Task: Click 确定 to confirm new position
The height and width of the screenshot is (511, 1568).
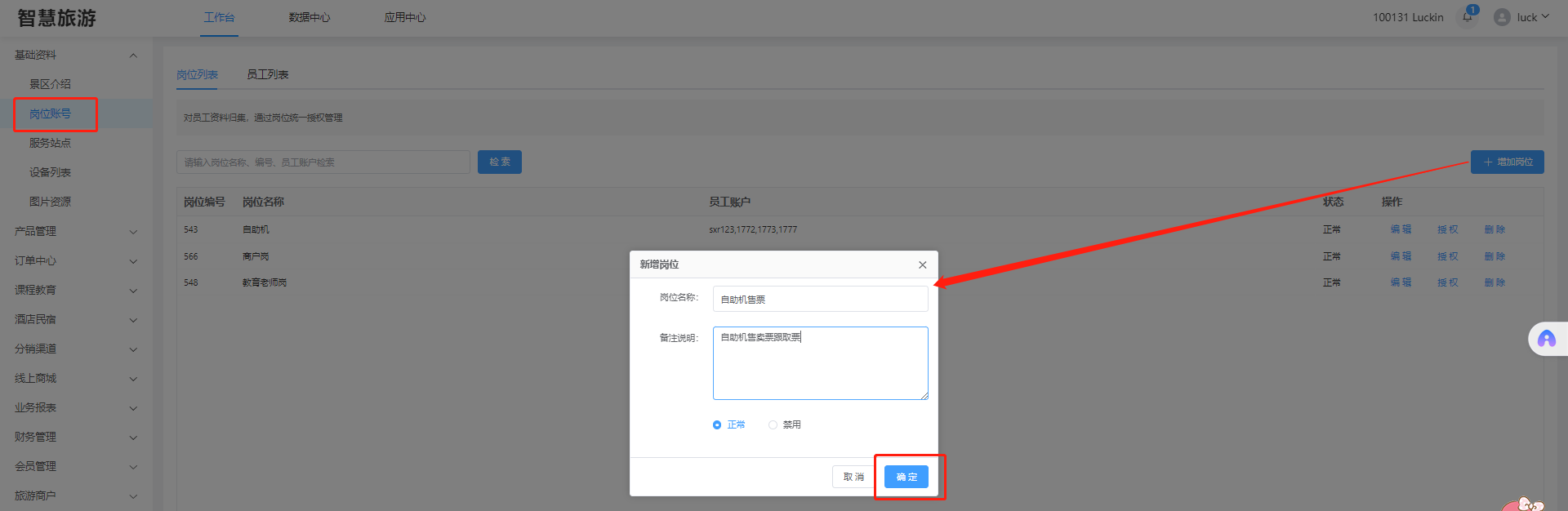Action: click(906, 477)
